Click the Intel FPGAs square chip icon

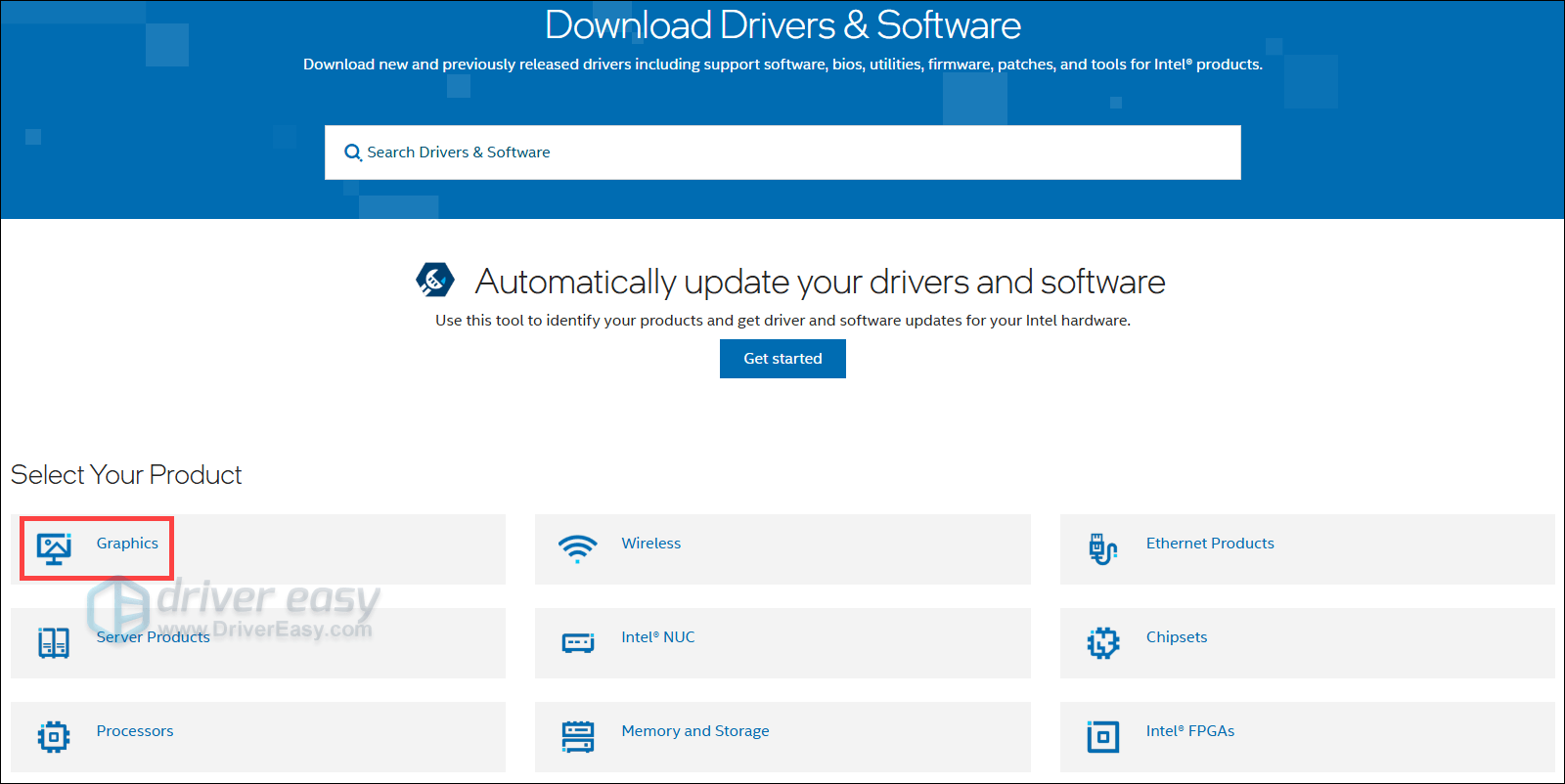(x=1102, y=736)
